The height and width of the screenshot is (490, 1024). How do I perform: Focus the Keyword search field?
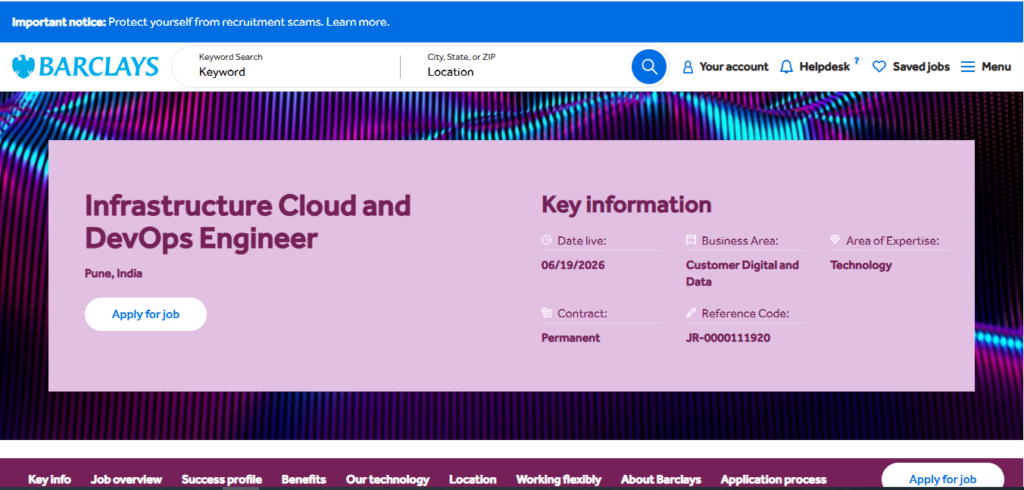tap(294, 66)
